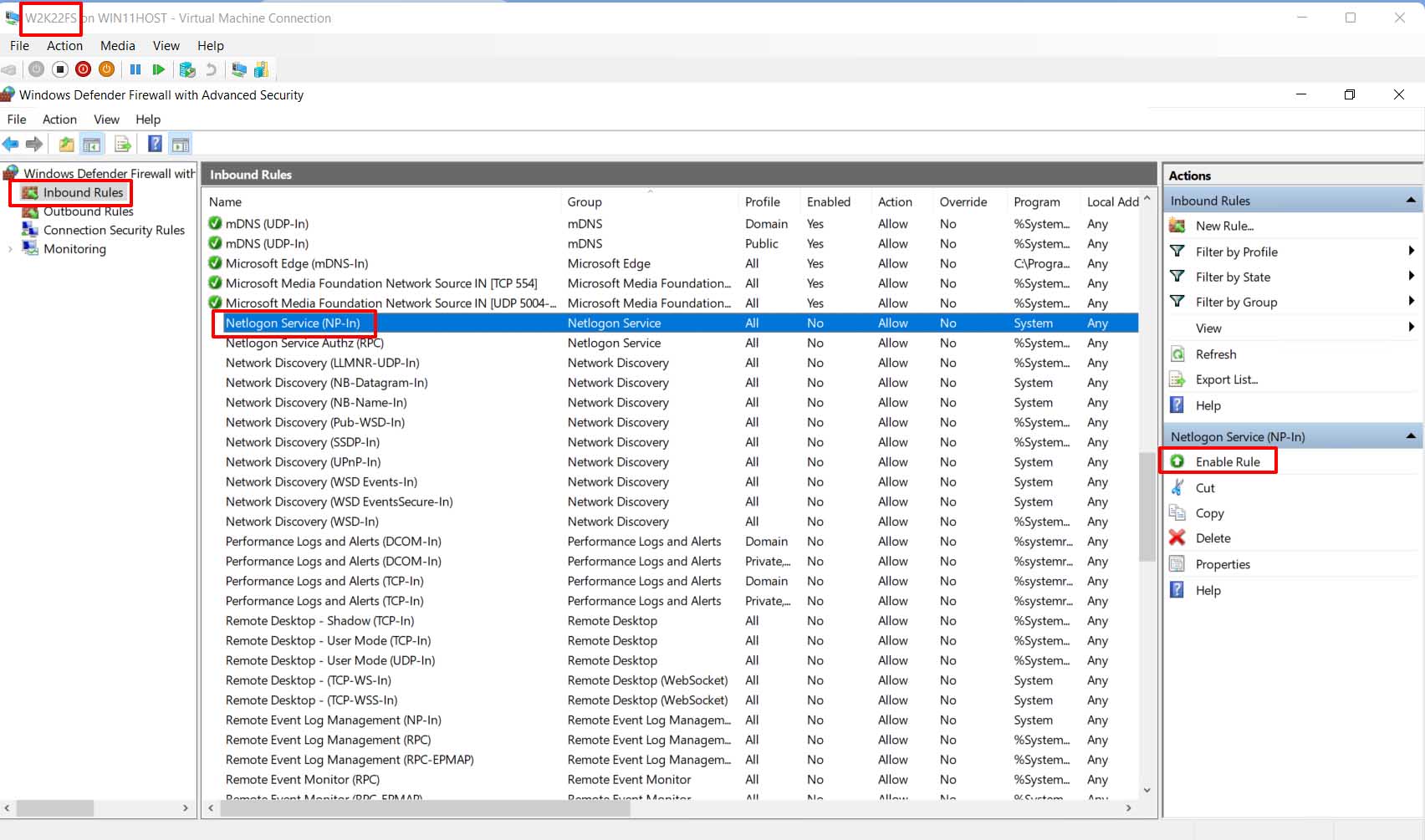Refresh the Inbound Rules list
Viewport: 1425px width, 840px height.
[x=1216, y=354]
